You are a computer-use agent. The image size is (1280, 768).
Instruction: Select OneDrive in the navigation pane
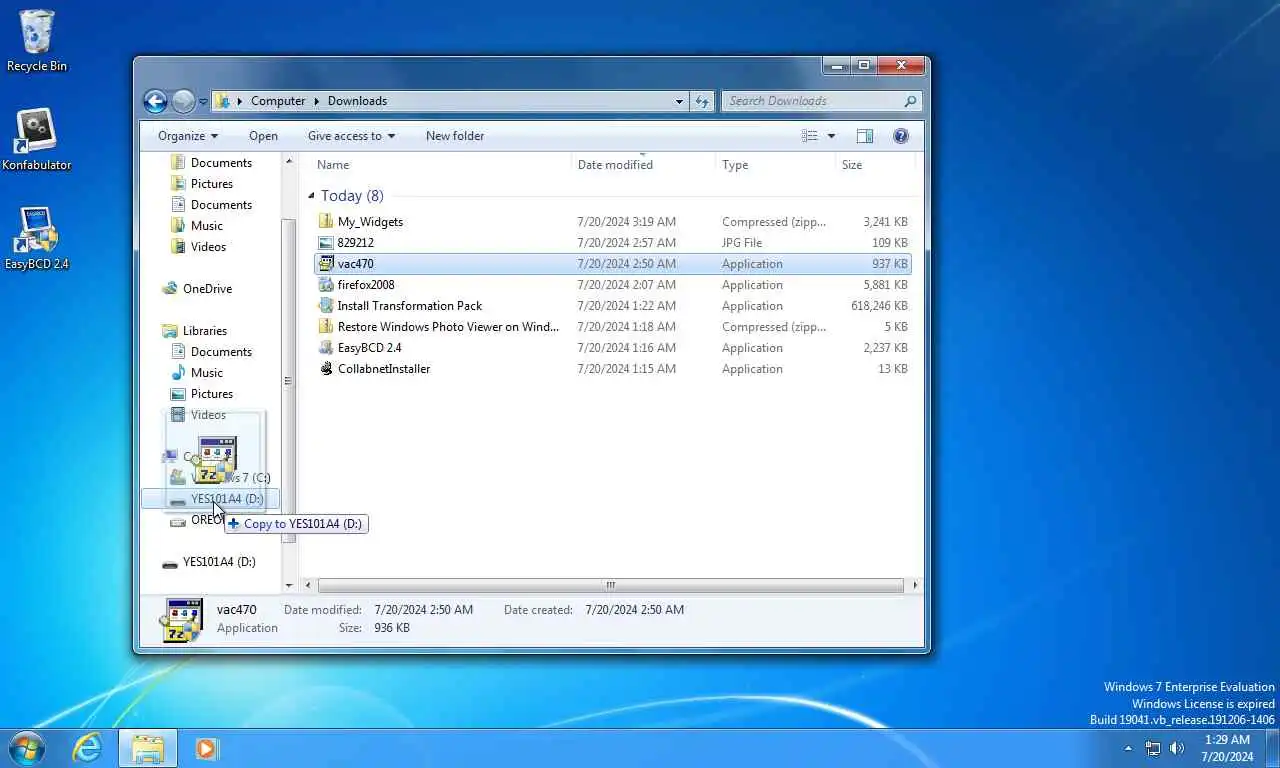pos(207,289)
